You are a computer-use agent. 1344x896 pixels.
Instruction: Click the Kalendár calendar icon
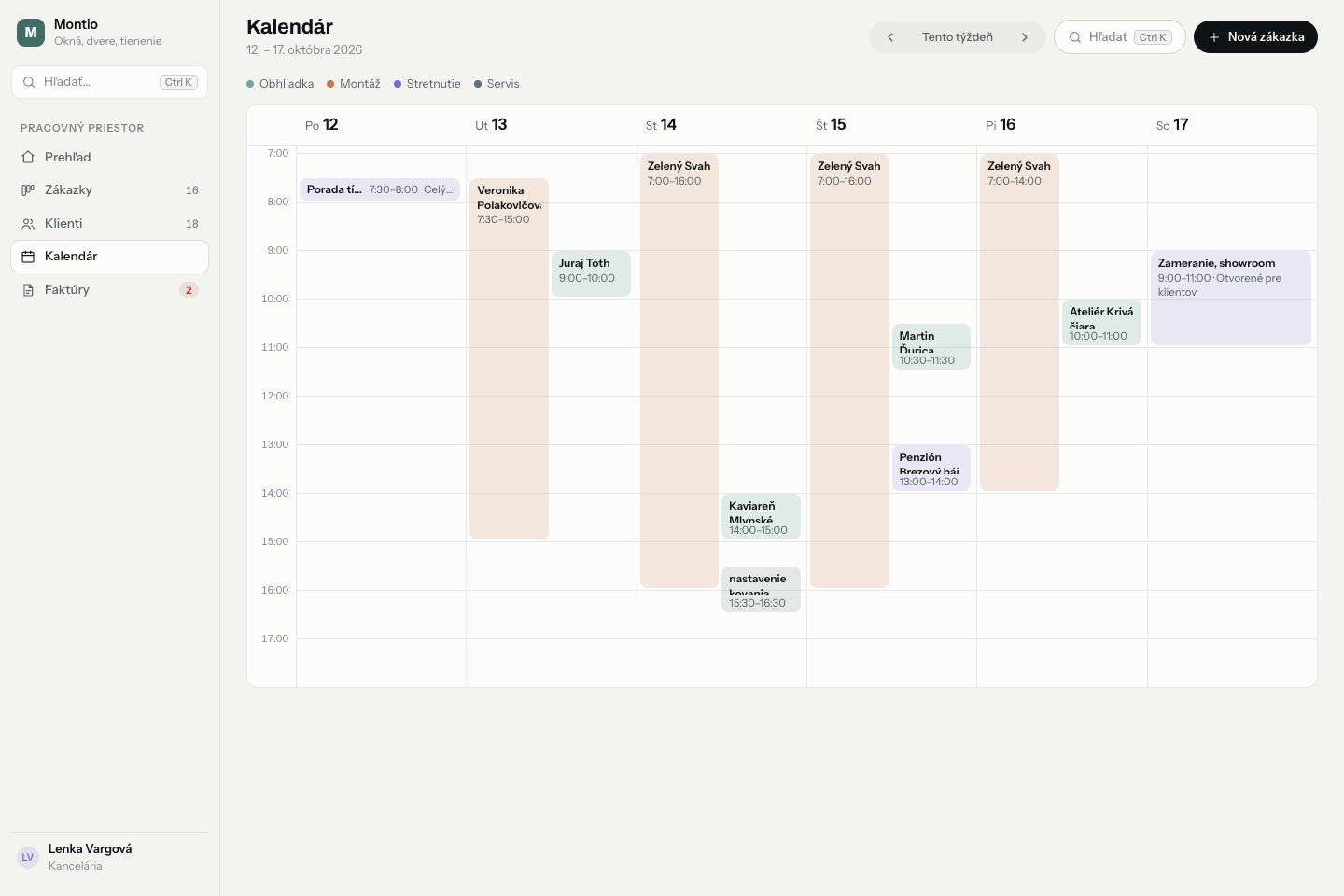coord(28,257)
